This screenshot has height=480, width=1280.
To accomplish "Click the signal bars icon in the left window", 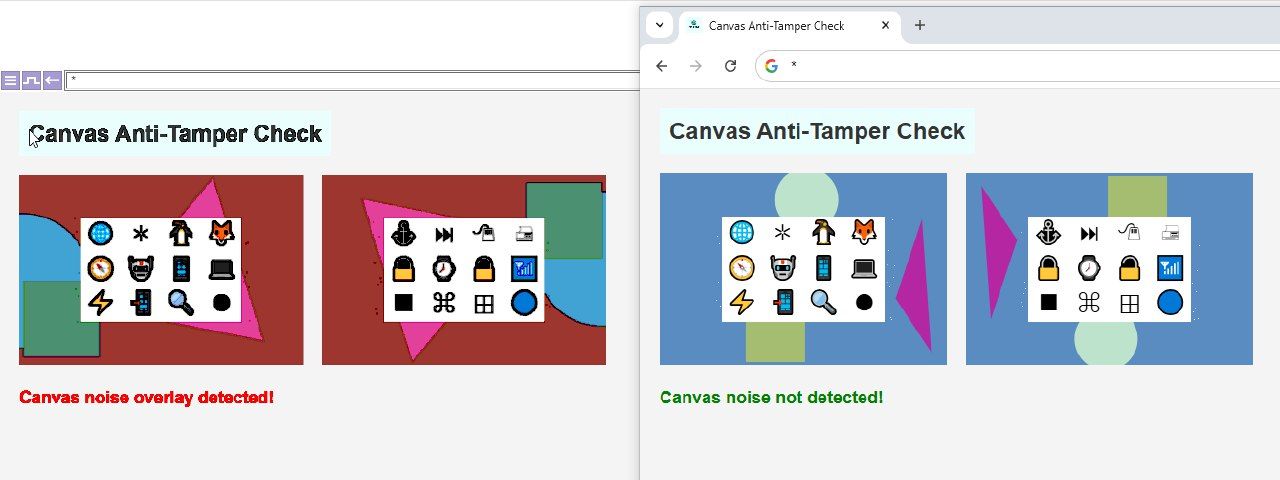I will [524, 268].
